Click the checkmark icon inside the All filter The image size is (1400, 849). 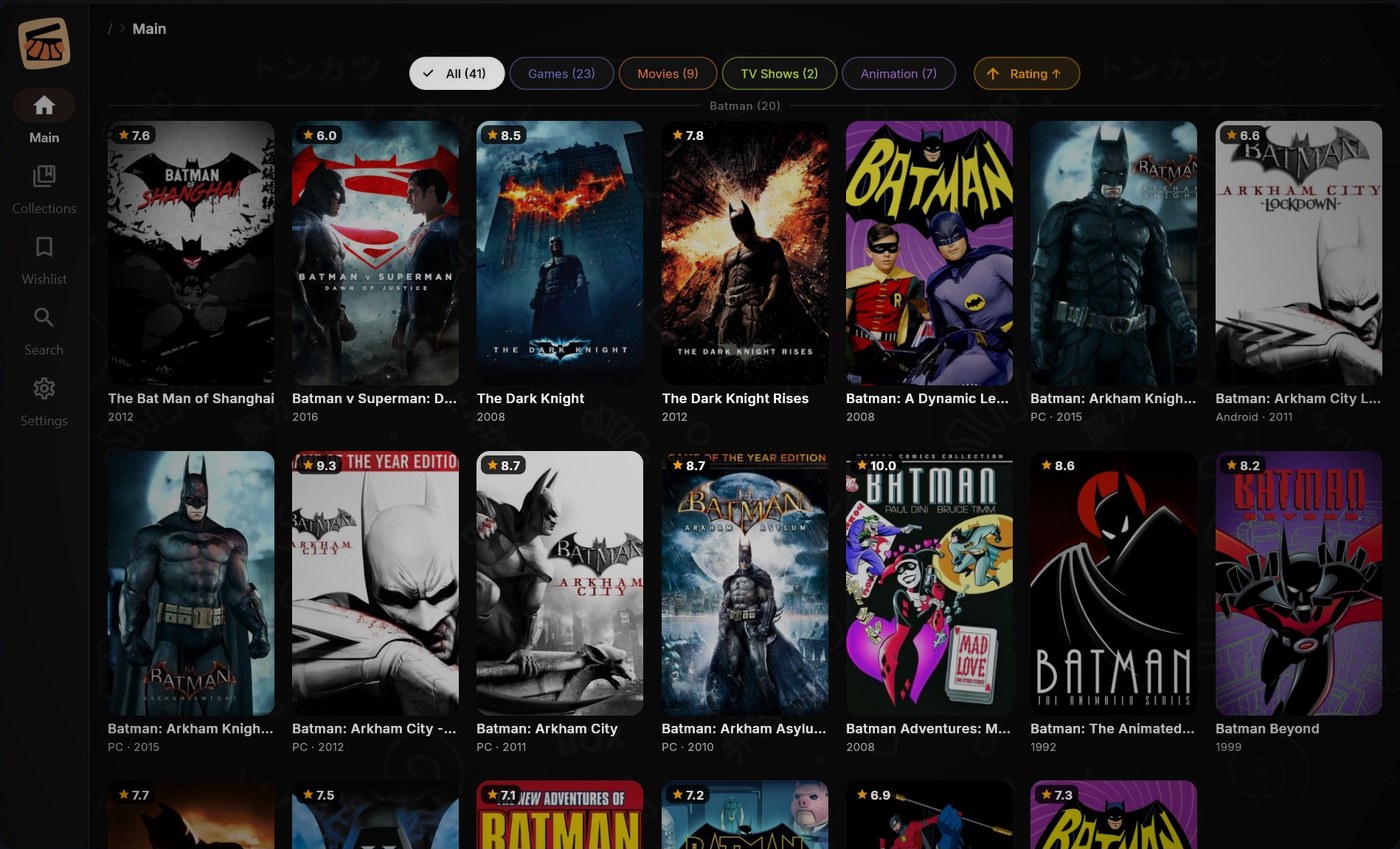[428, 73]
